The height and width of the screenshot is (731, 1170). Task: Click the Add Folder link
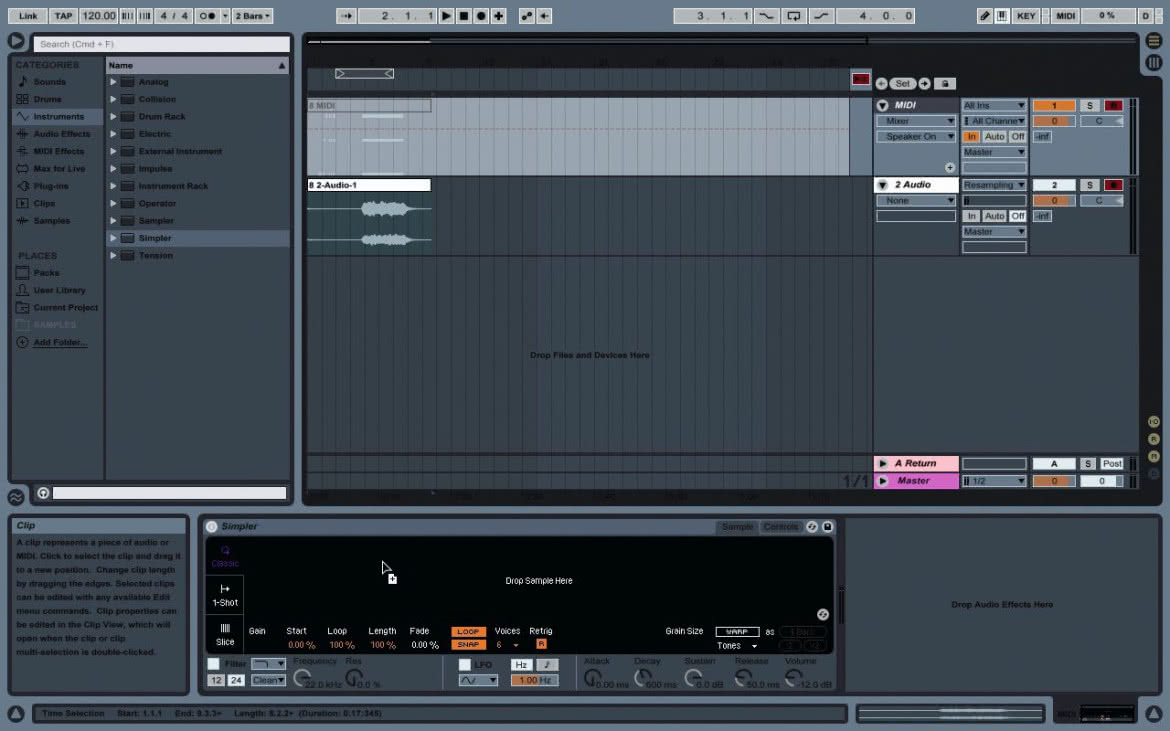pyautogui.click(x=60, y=342)
